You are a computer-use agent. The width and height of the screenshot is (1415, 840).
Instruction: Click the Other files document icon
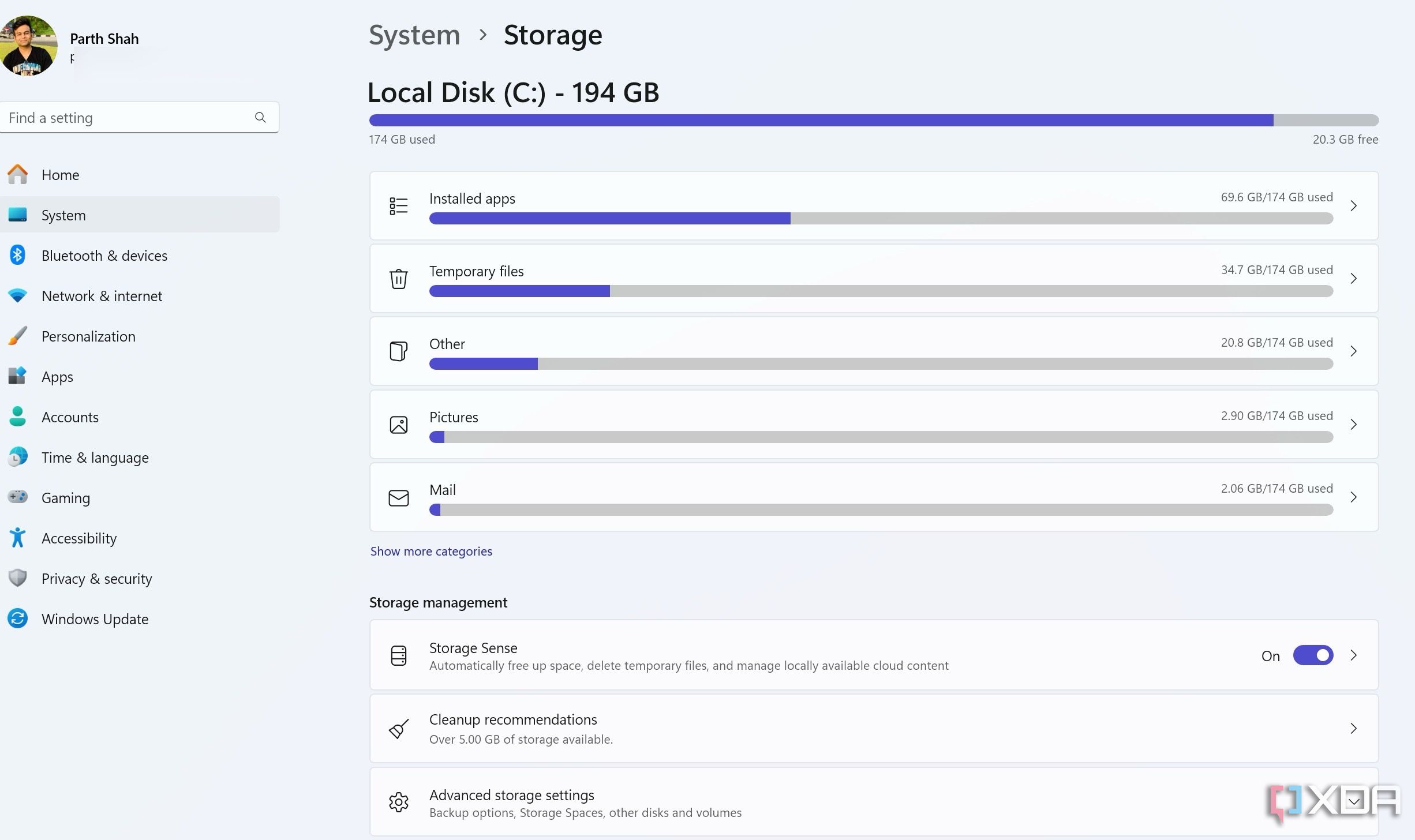click(398, 351)
